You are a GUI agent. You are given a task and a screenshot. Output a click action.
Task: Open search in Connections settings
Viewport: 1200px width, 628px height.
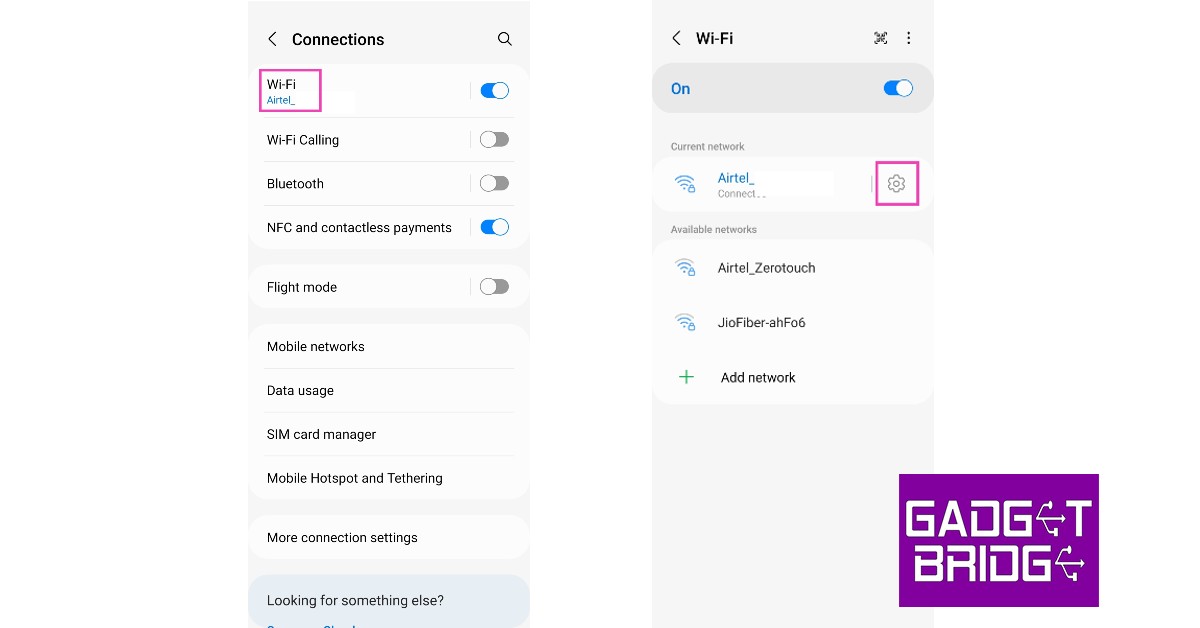(x=505, y=39)
